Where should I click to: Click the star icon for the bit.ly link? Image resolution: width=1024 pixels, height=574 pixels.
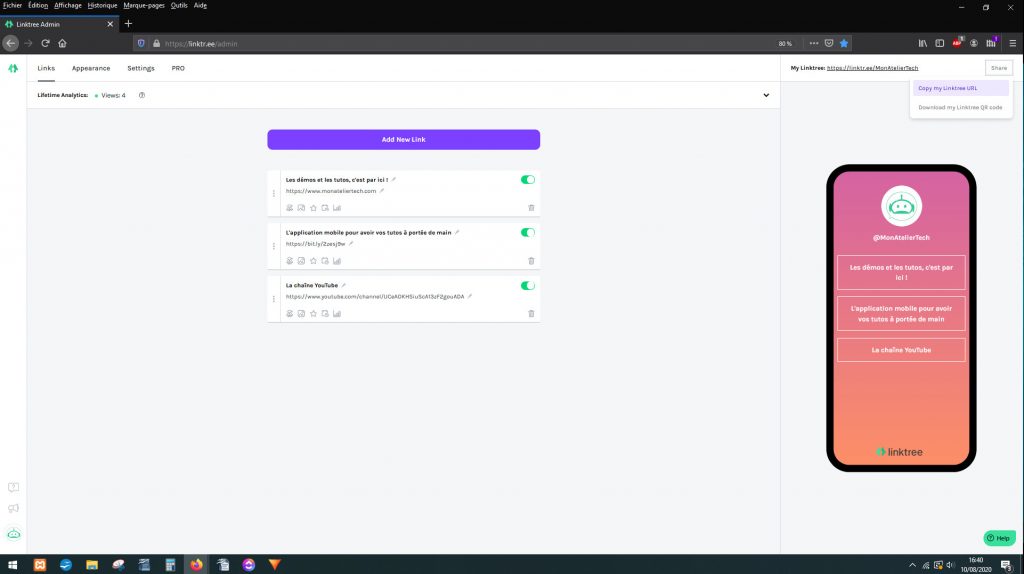[x=313, y=261]
